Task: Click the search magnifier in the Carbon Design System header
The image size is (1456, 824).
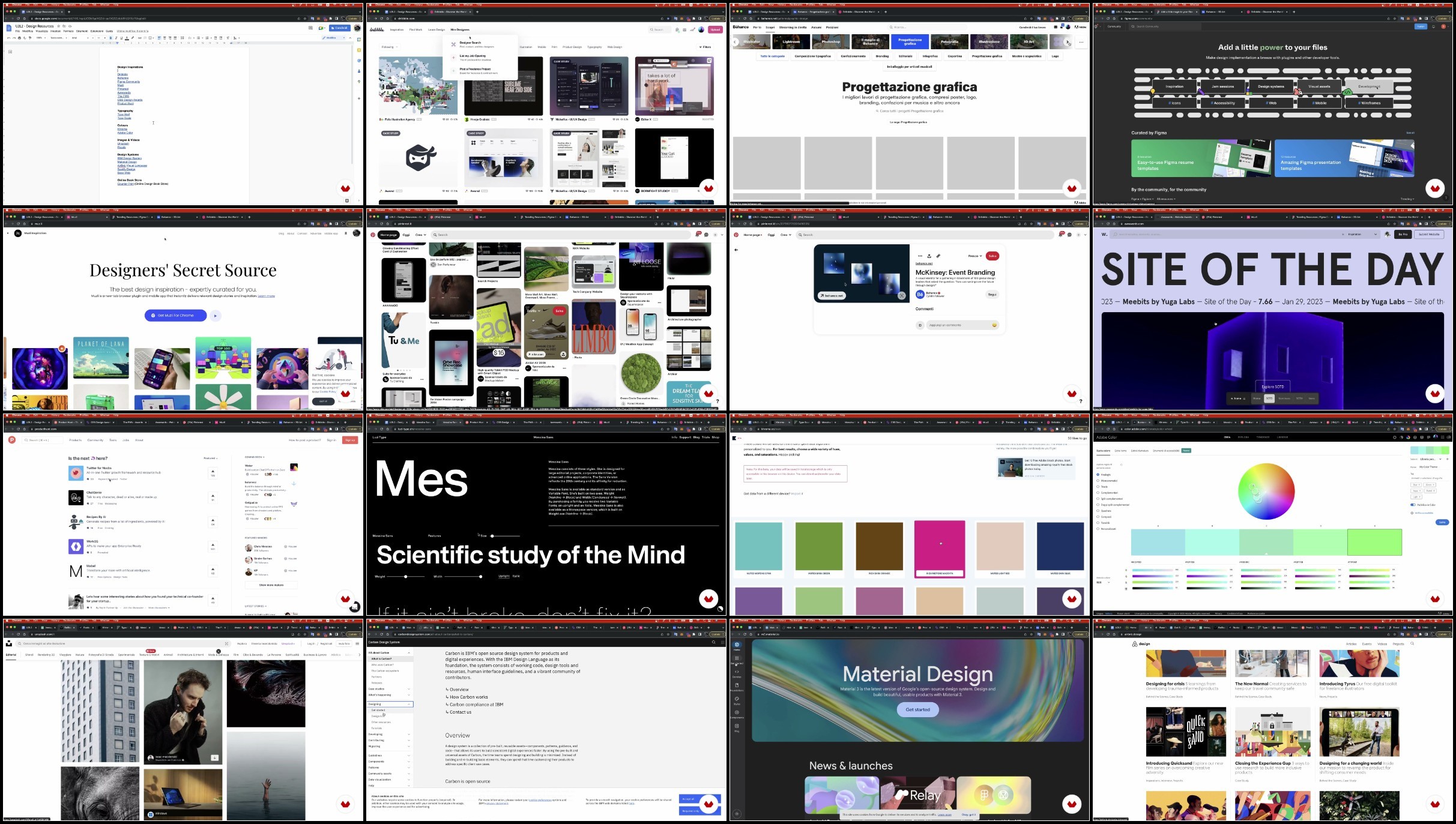Action: click(x=714, y=642)
